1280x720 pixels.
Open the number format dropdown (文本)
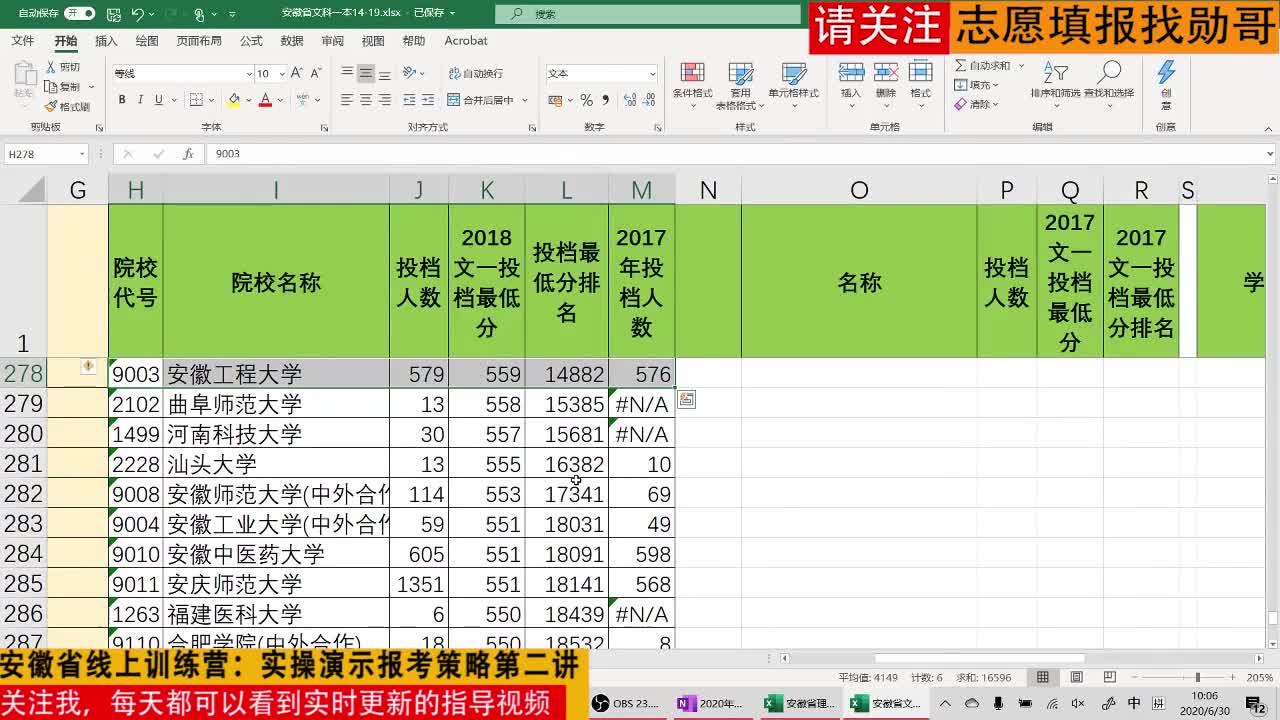click(x=653, y=74)
